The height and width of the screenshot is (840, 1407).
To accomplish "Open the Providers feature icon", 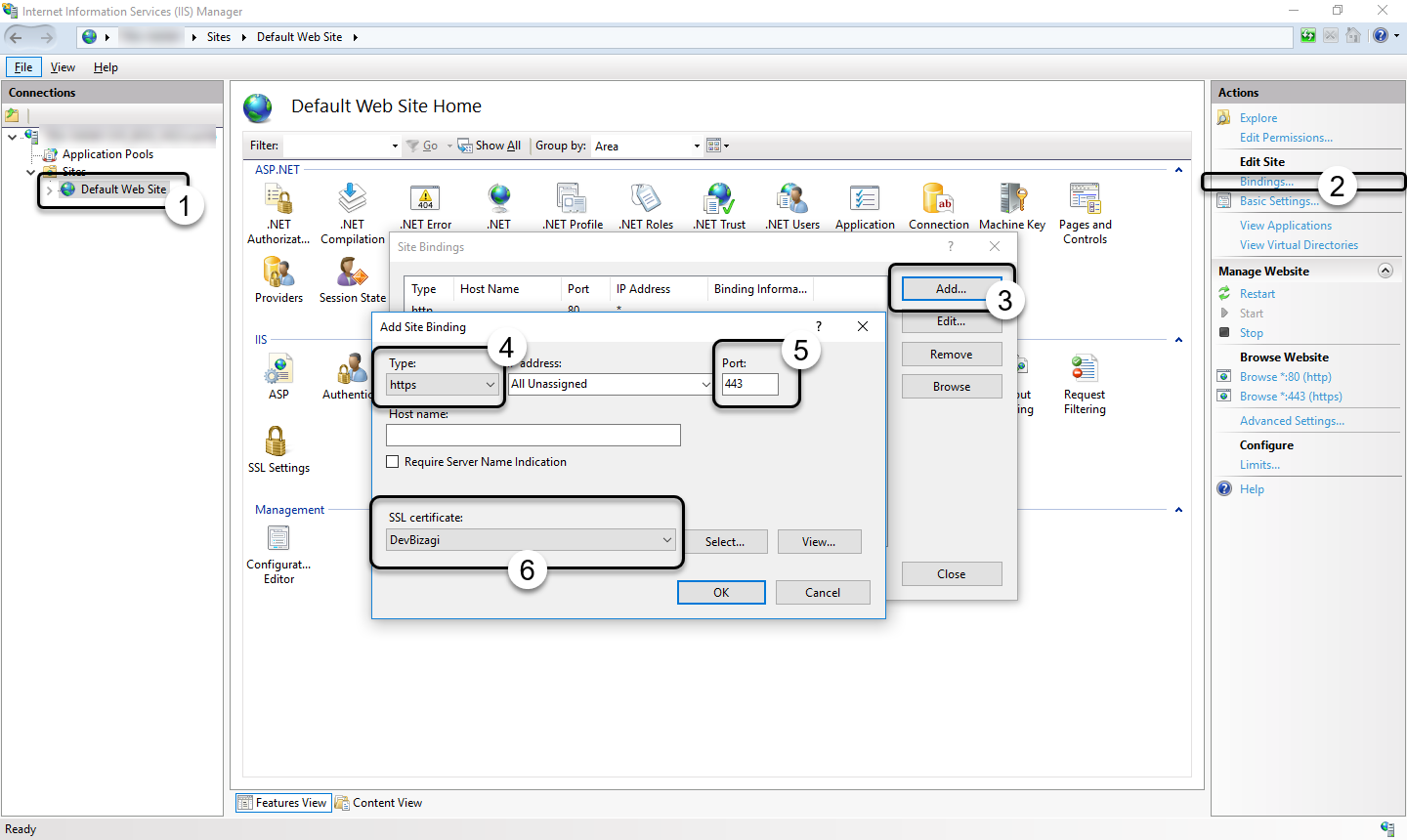I will pyautogui.click(x=278, y=273).
